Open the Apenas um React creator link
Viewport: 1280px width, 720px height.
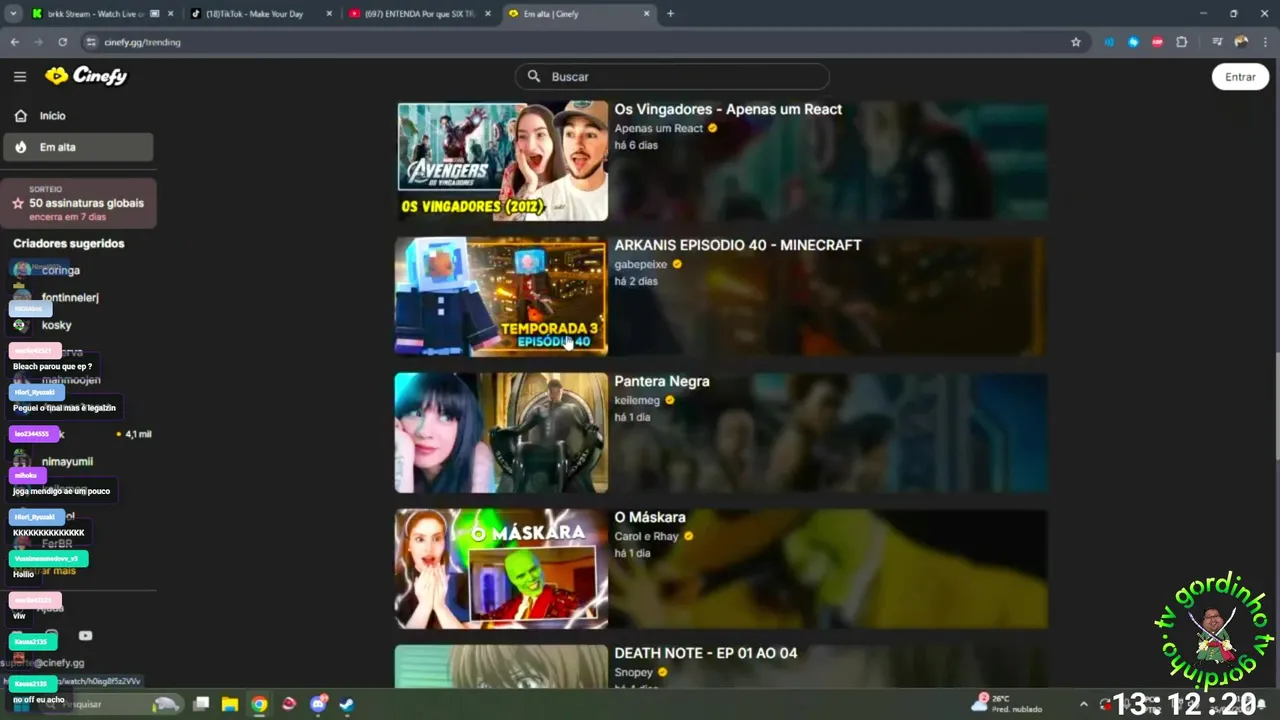click(x=658, y=128)
